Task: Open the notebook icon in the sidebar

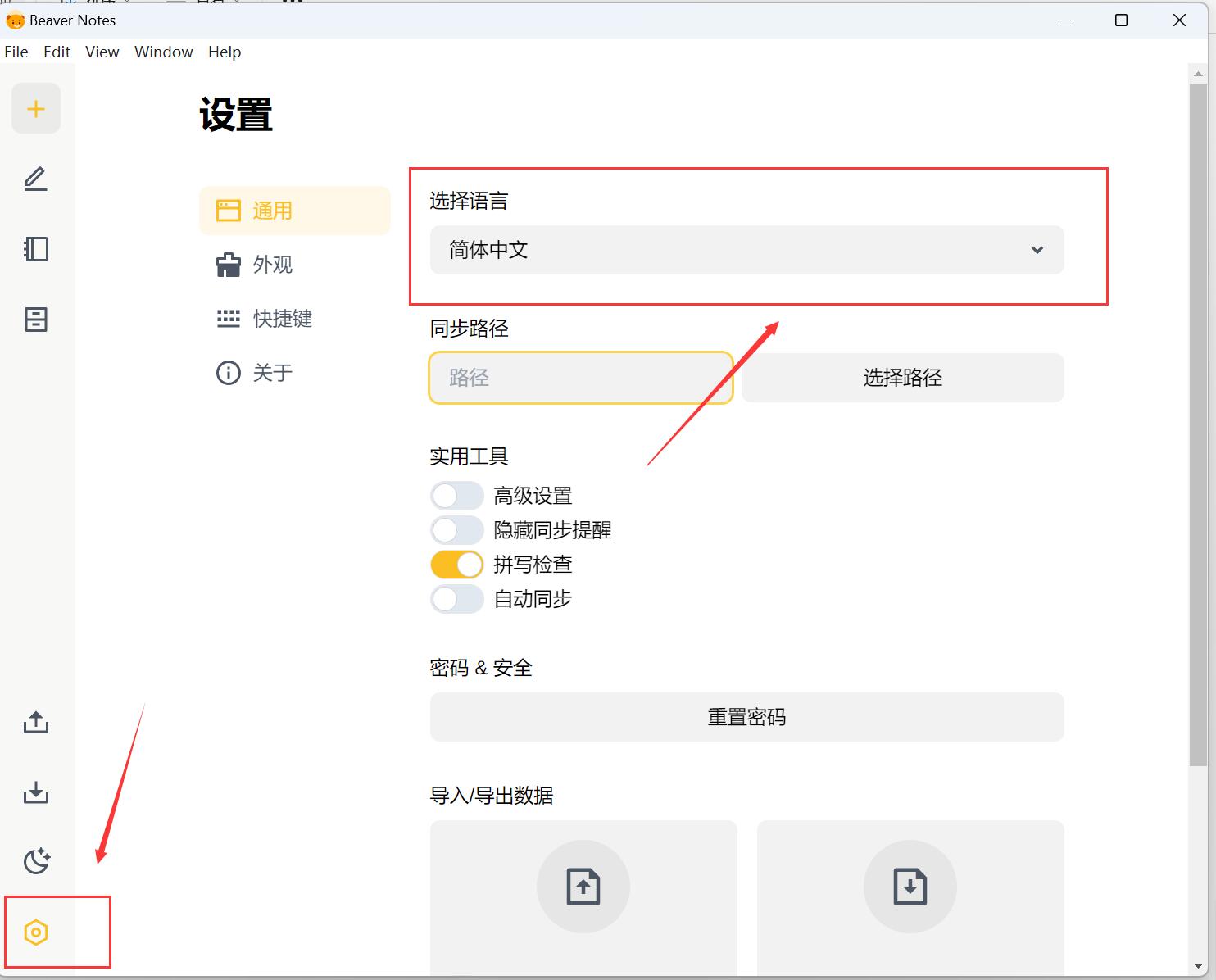Action: click(x=36, y=249)
